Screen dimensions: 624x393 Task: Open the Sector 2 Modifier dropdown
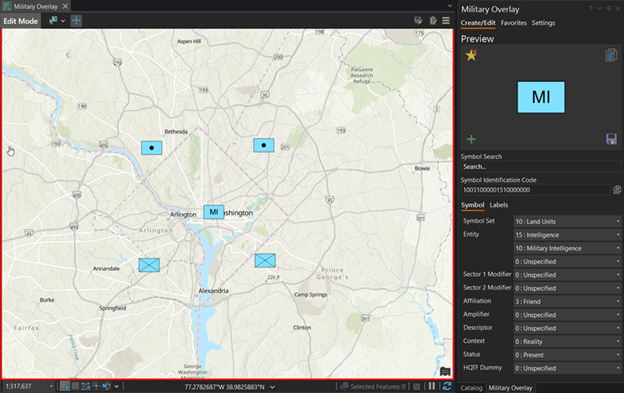[x=568, y=288]
